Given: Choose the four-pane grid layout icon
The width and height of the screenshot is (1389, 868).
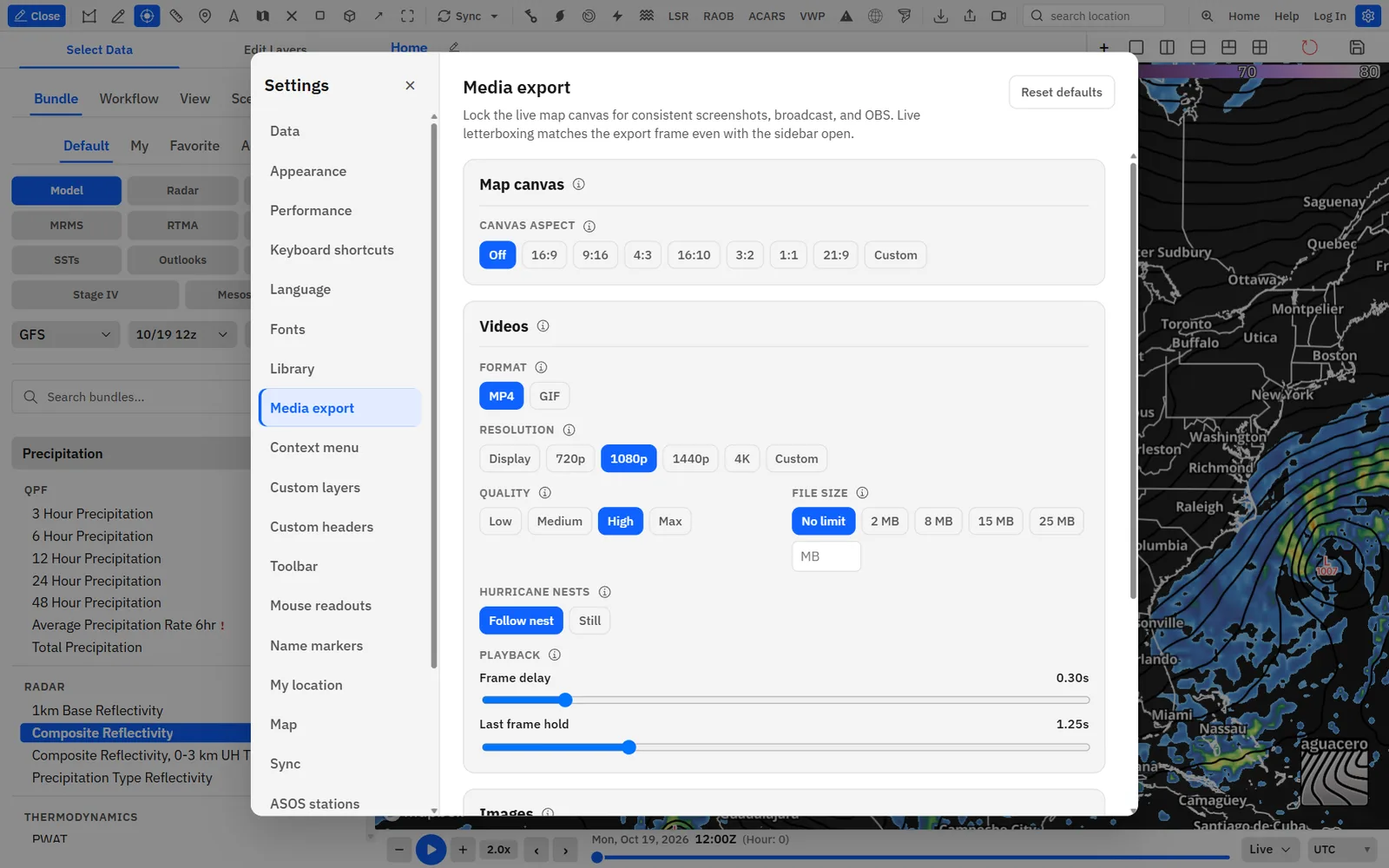Looking at the screenshot, I should tap(1260, 47).
